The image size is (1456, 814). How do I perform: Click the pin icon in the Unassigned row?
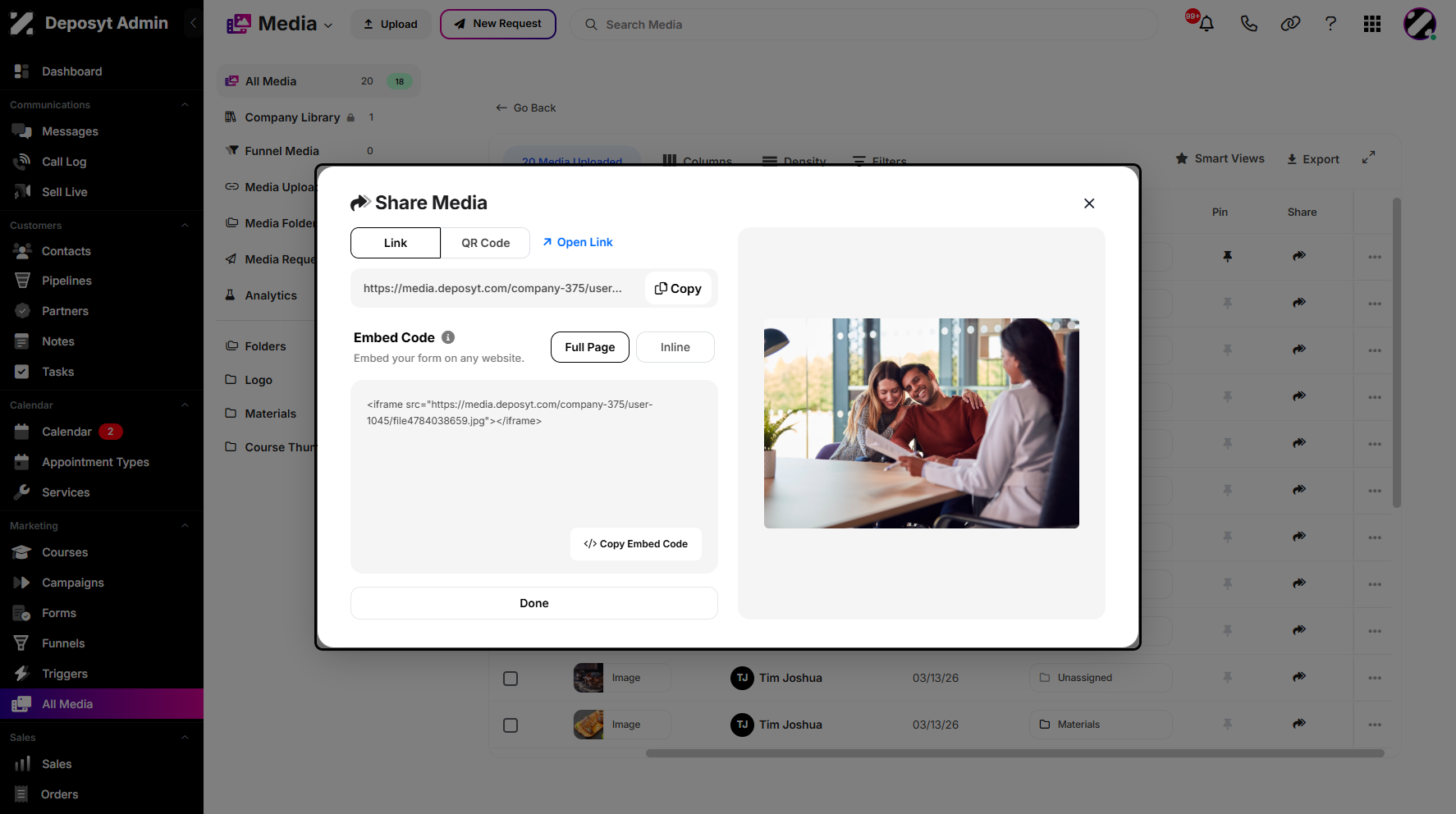click(1227, 677)
